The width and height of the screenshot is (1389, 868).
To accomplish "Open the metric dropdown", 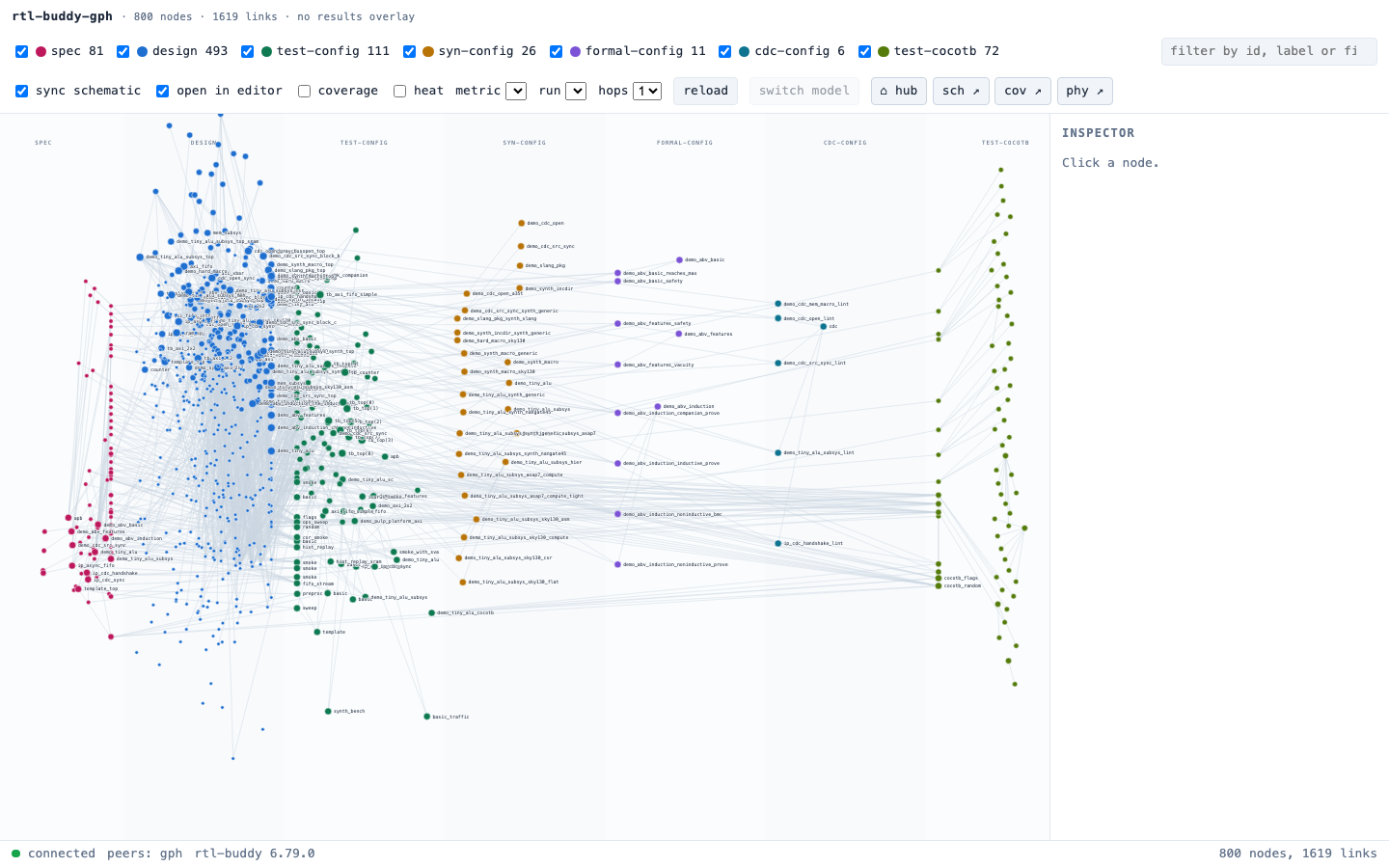I will [x=516, y=91].
